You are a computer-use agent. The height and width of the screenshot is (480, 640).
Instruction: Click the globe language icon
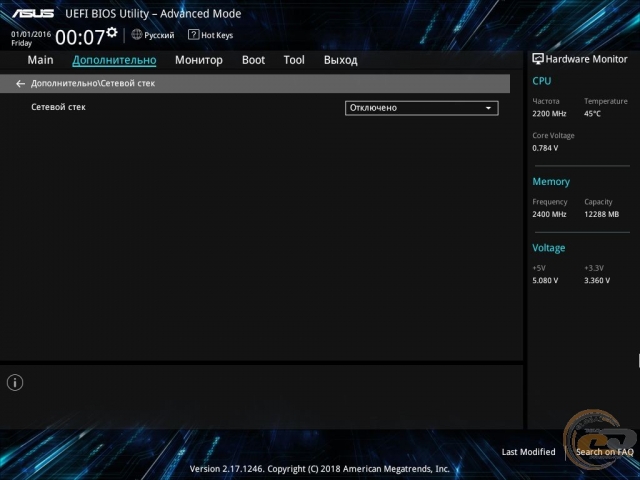pos(137,34)
